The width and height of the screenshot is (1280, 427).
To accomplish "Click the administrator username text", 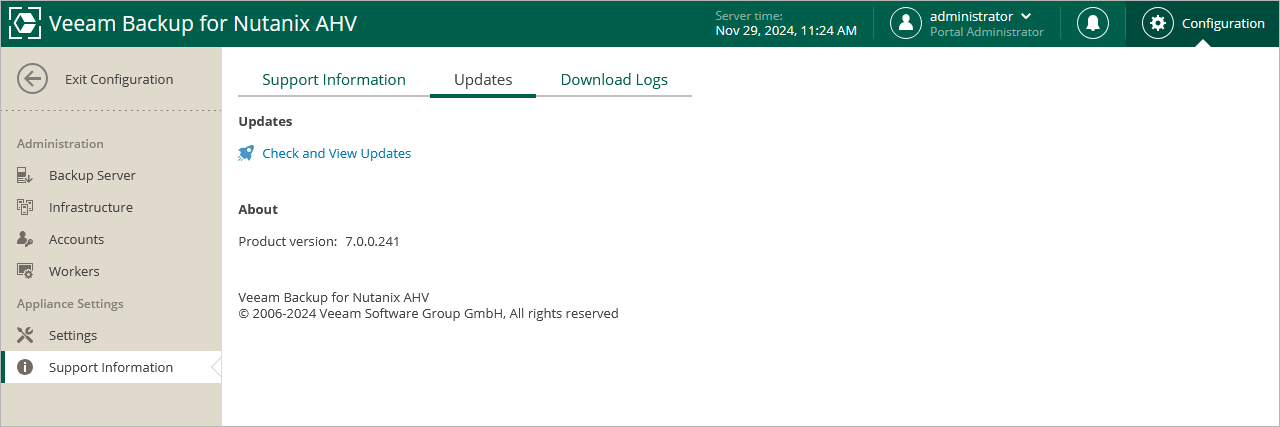I will pyautogui.click(x=971, y=16).
